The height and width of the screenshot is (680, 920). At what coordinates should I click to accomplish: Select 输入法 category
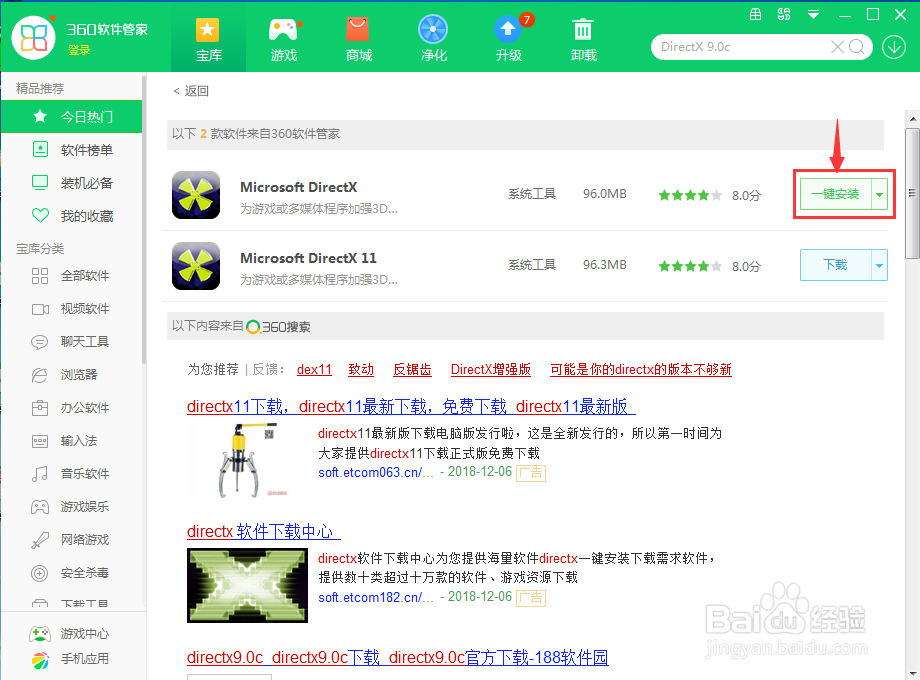click(72, 441)
